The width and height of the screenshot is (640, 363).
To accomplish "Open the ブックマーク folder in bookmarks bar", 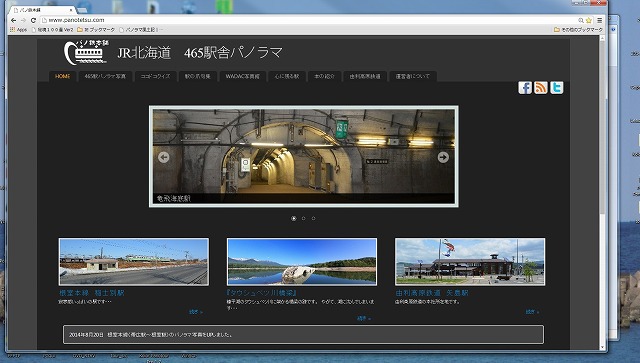I will click(x=96, y=29).
